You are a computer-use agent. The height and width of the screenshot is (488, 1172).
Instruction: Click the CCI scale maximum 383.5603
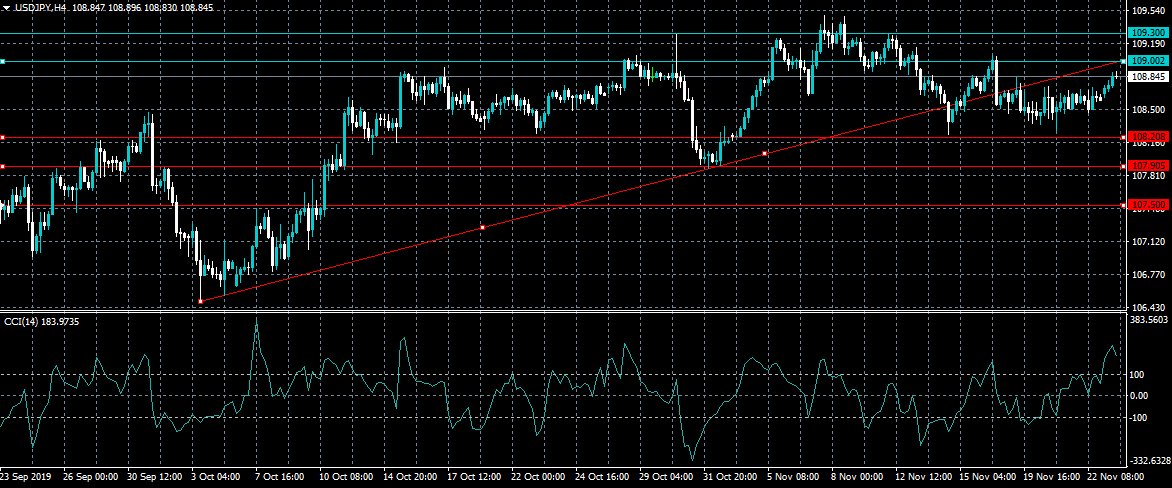tap(1149, 319)
